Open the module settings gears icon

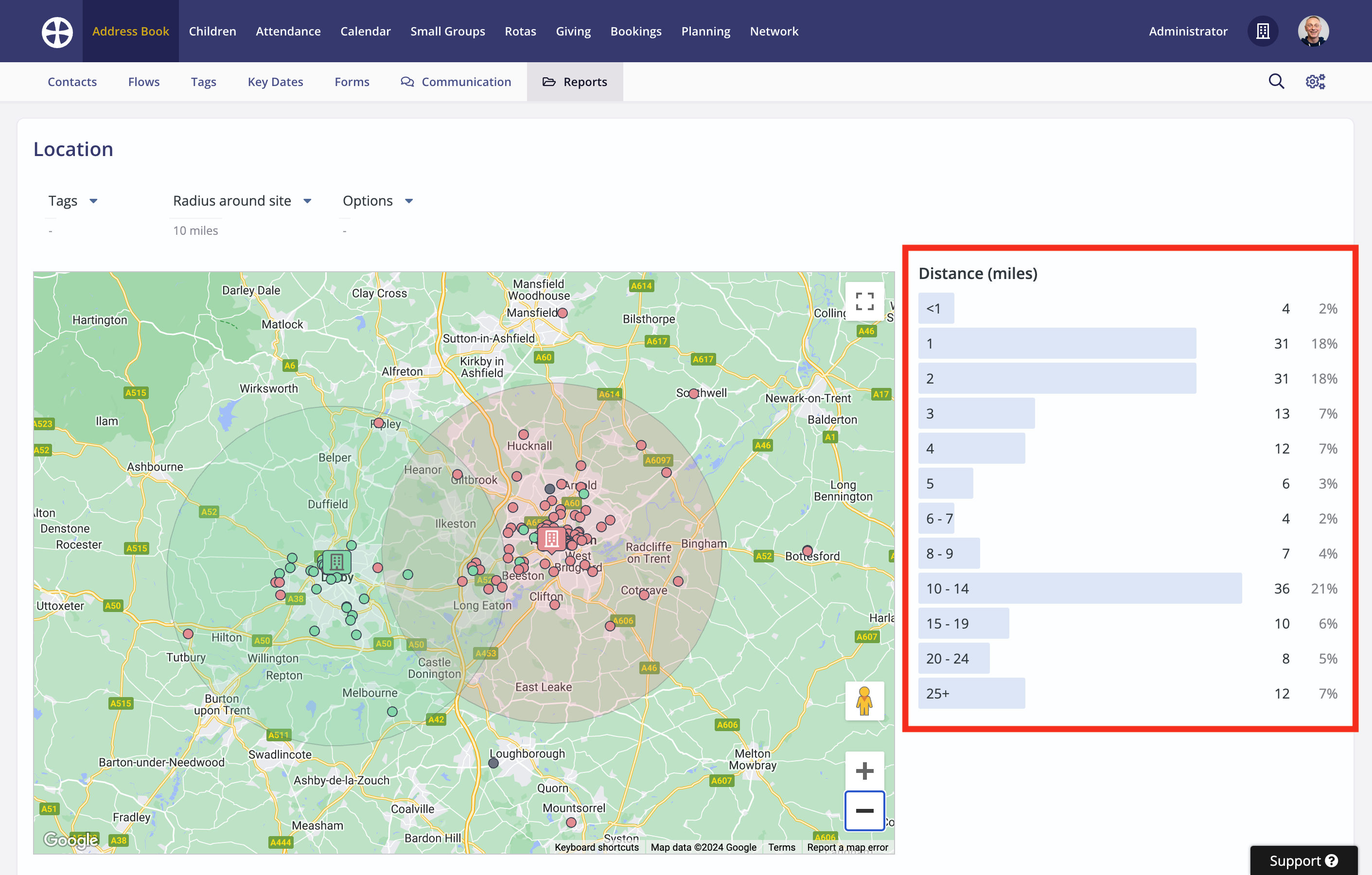[x=1315, y=82]
